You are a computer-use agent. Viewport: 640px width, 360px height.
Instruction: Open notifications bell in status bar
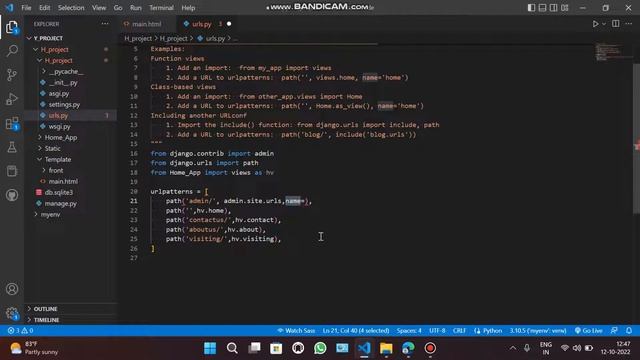629,331
